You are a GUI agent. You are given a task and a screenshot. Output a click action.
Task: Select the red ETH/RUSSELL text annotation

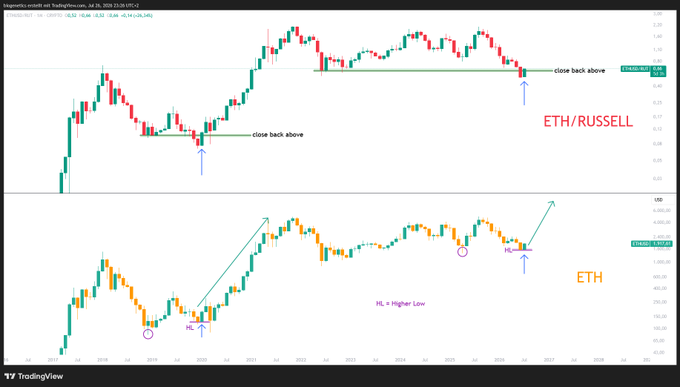(588, 121)
